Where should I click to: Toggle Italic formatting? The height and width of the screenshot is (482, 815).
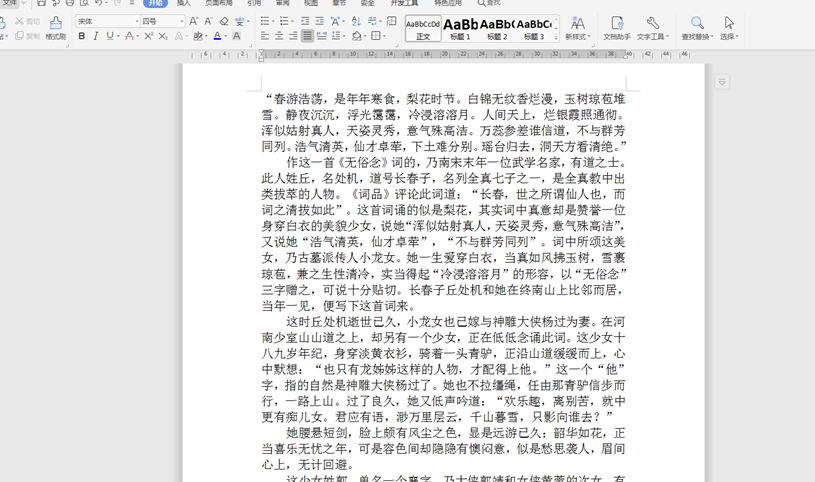click(96, 36)
